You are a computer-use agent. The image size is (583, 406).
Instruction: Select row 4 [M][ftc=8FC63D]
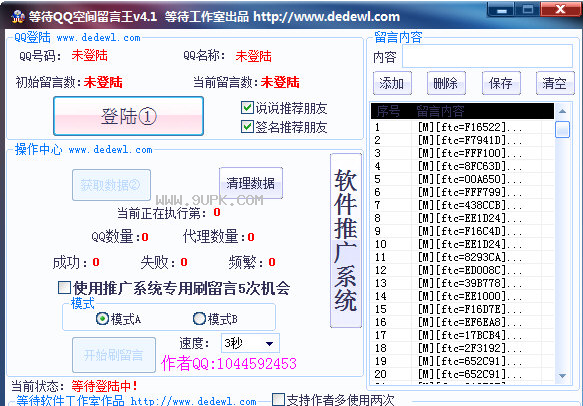pyautogui.click(x=463, y=166)
